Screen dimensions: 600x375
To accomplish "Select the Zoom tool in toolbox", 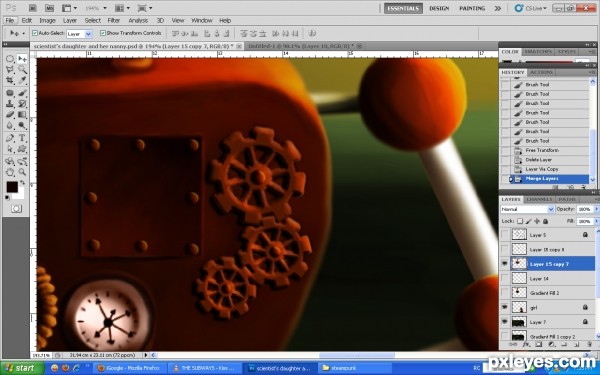I will (22, 172).
